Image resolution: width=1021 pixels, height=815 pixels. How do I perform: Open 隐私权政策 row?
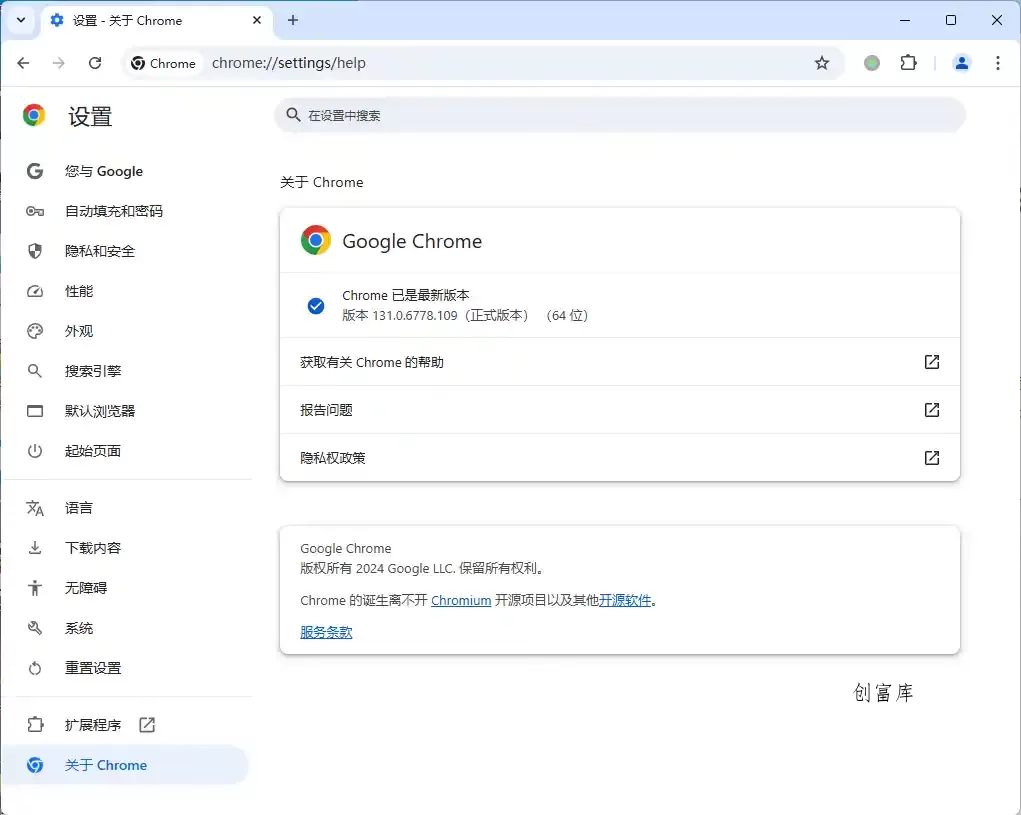pyautogui.click(x=619, y=458)
